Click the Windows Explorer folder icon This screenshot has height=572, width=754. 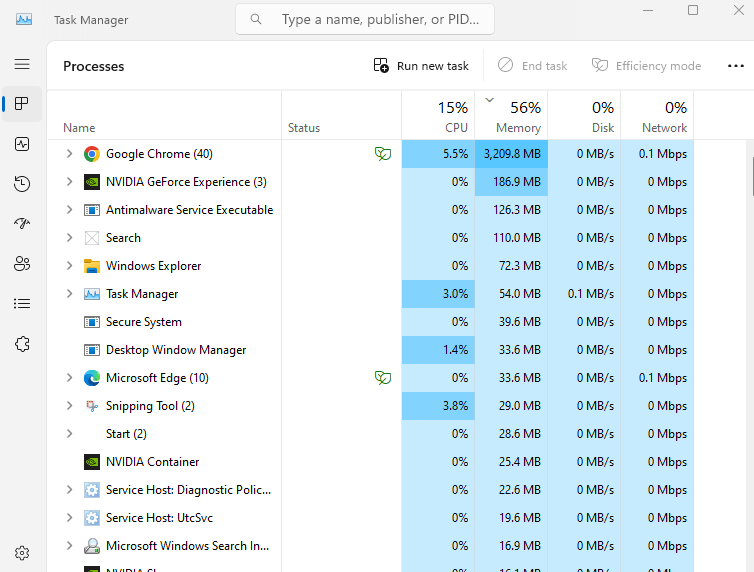point(92,266)
